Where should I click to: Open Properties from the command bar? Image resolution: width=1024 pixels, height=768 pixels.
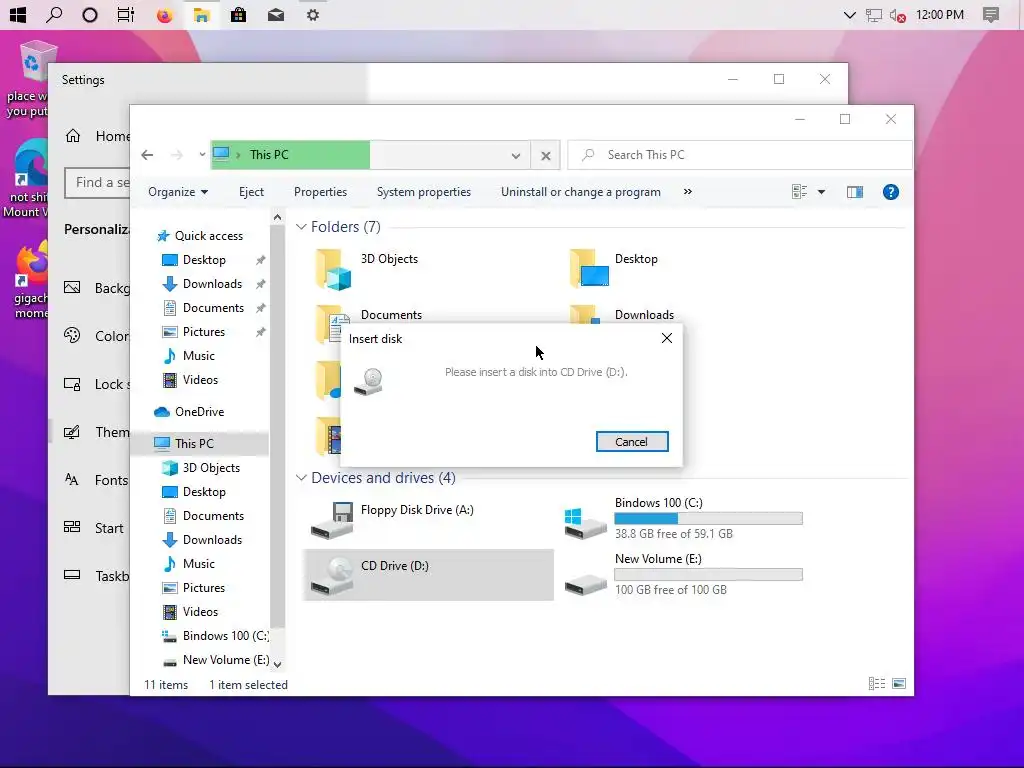[x=320, y=192]
